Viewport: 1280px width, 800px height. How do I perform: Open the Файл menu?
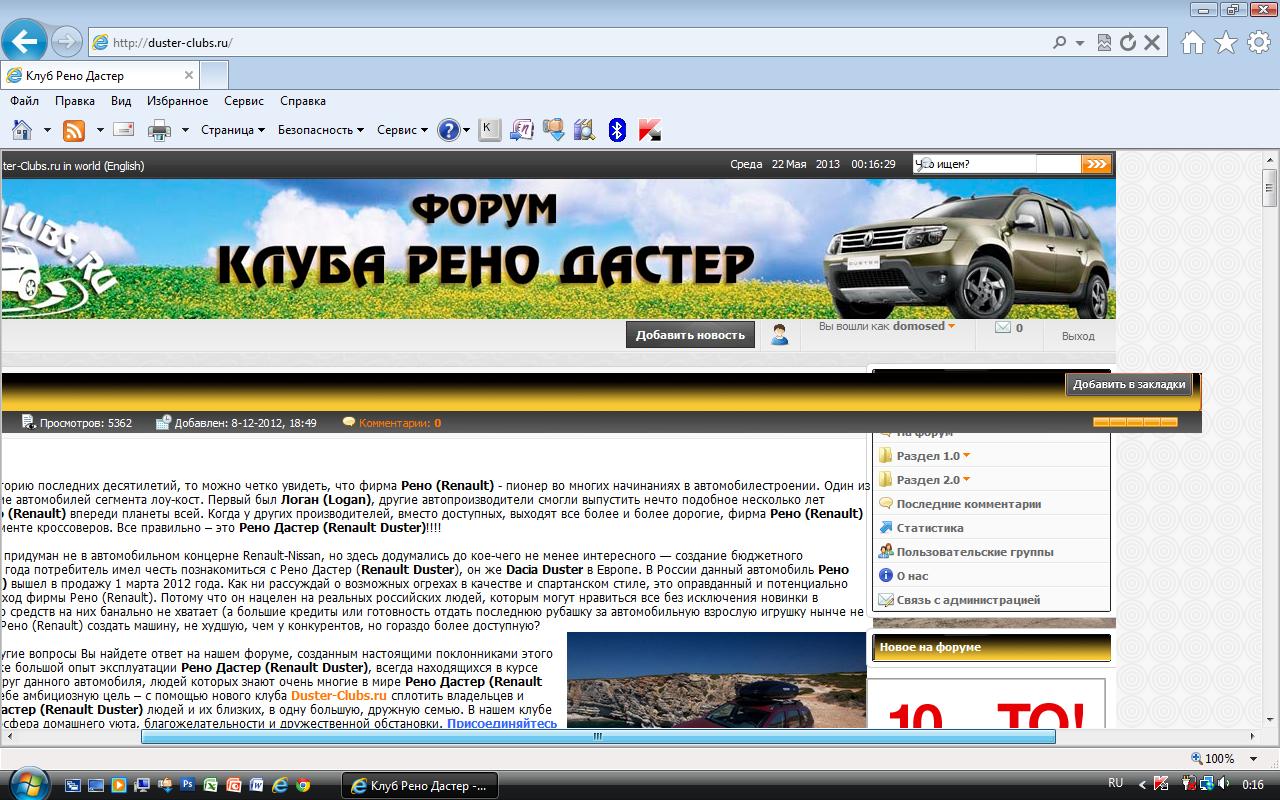click(x=24, y=101)
